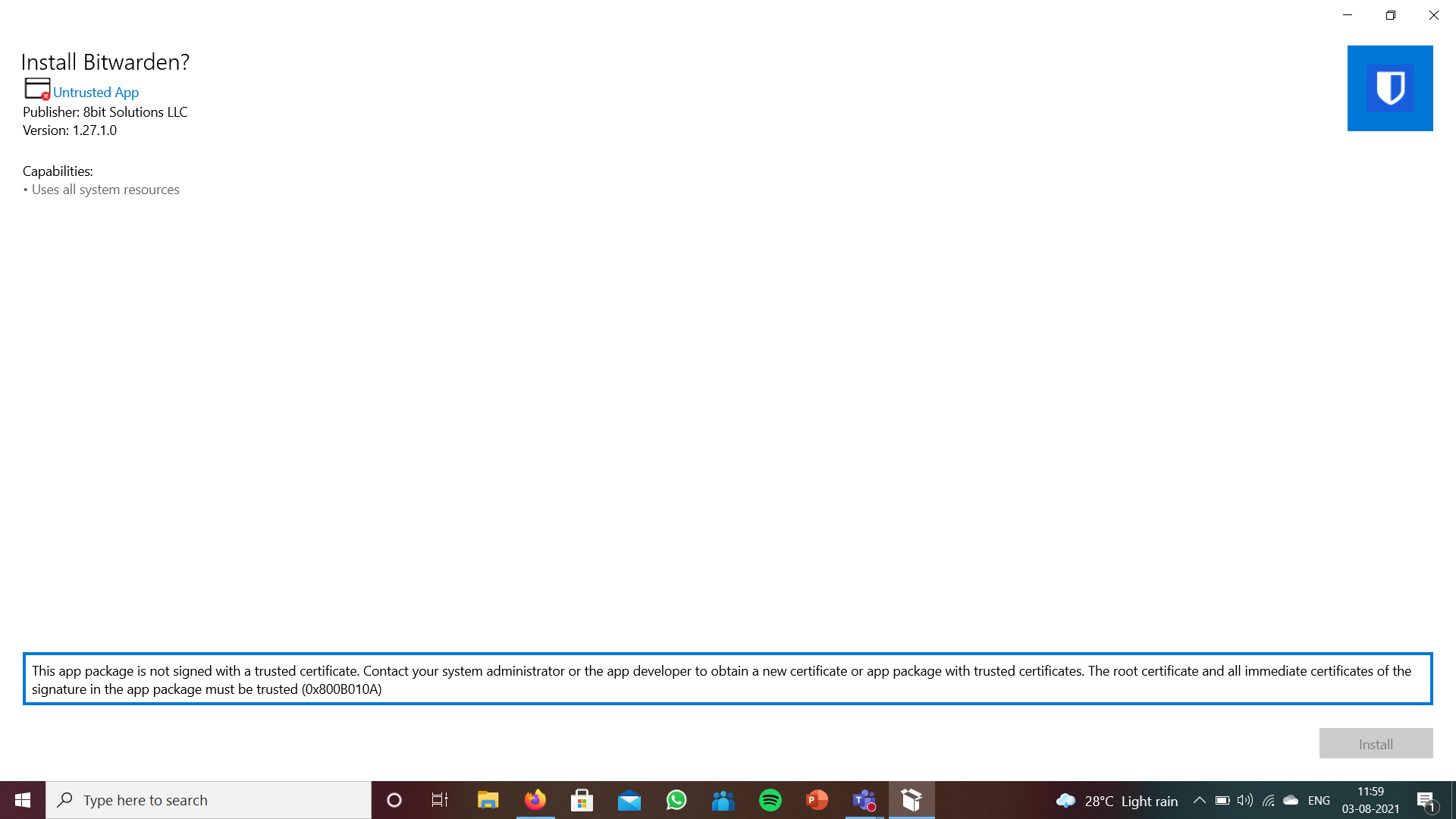Image resolution: width=1456 pixels, height=819 pixels.
Task: Click the OneDrive cloud icon in system tray
Action: [x=1291, y=800]
